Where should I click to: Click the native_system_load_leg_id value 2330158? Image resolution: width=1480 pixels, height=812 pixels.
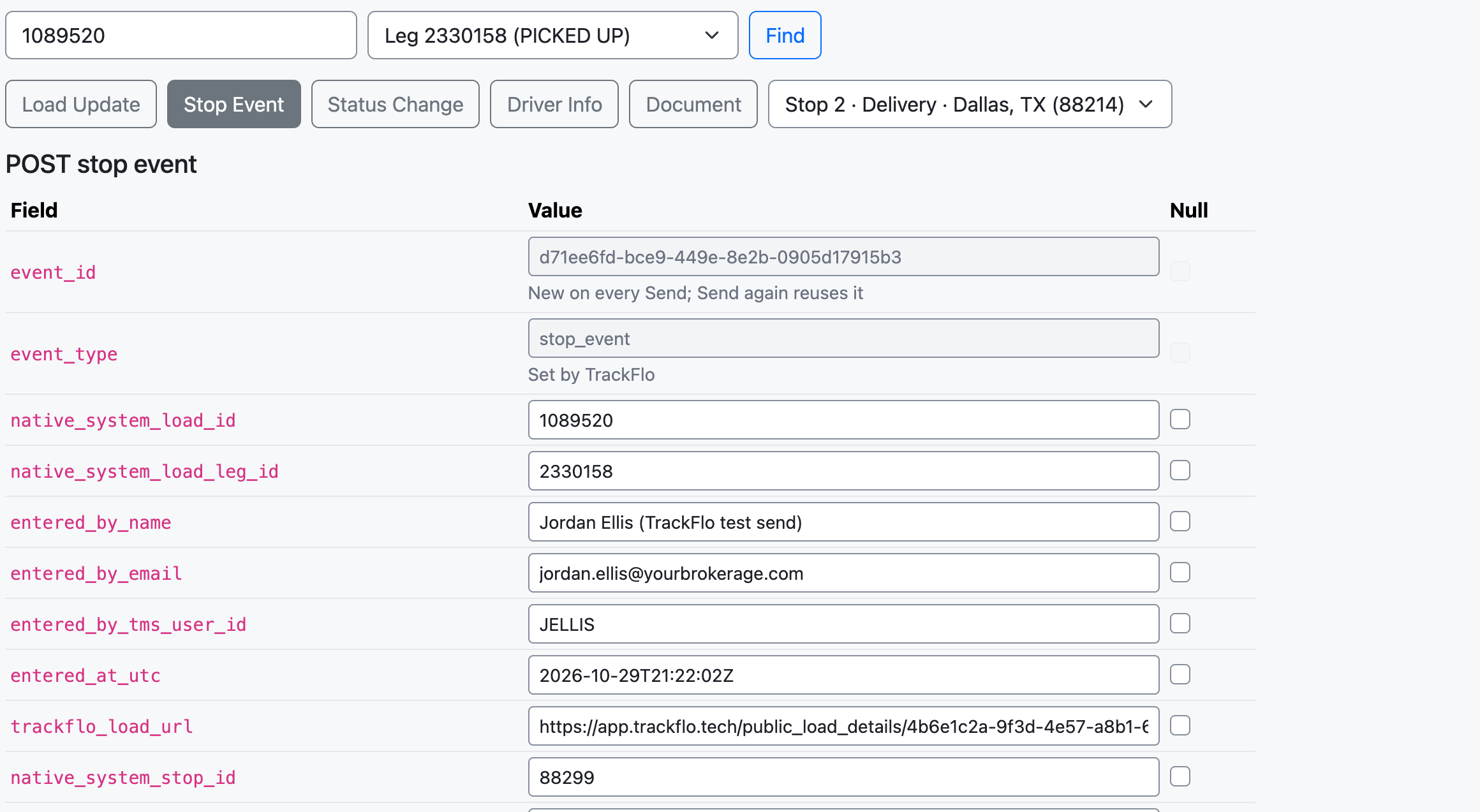pos(843,471)
